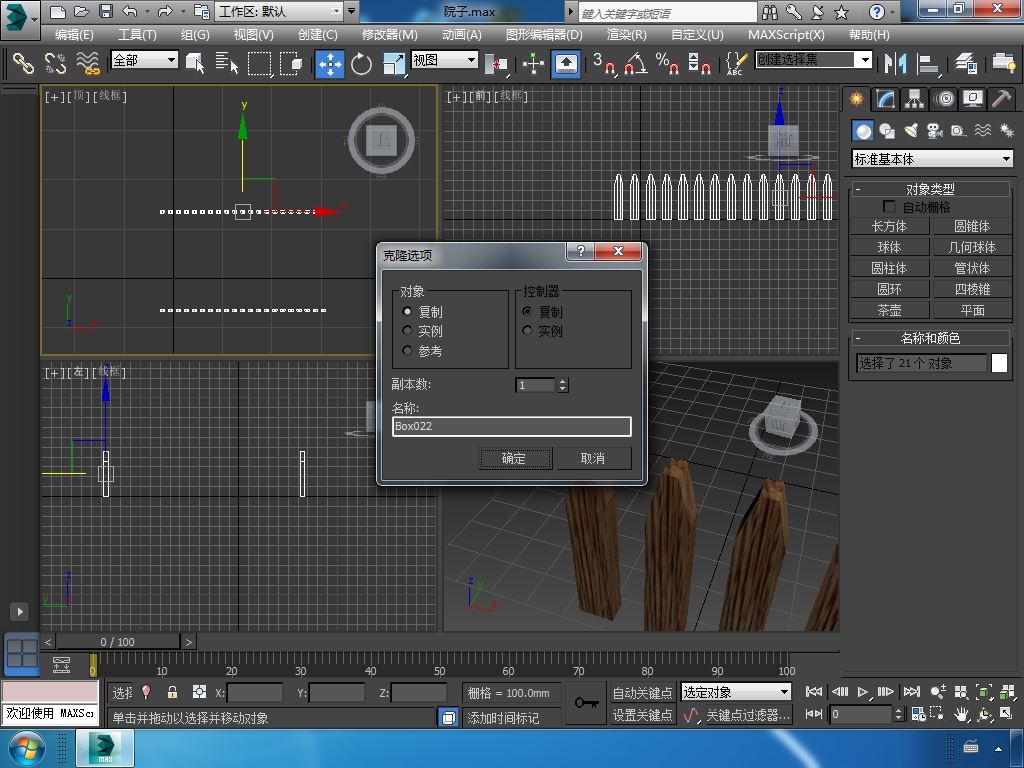Screen dimensions: 1024x768
Task: Open the Utilities hammer panel tab
Action: 1002,99
